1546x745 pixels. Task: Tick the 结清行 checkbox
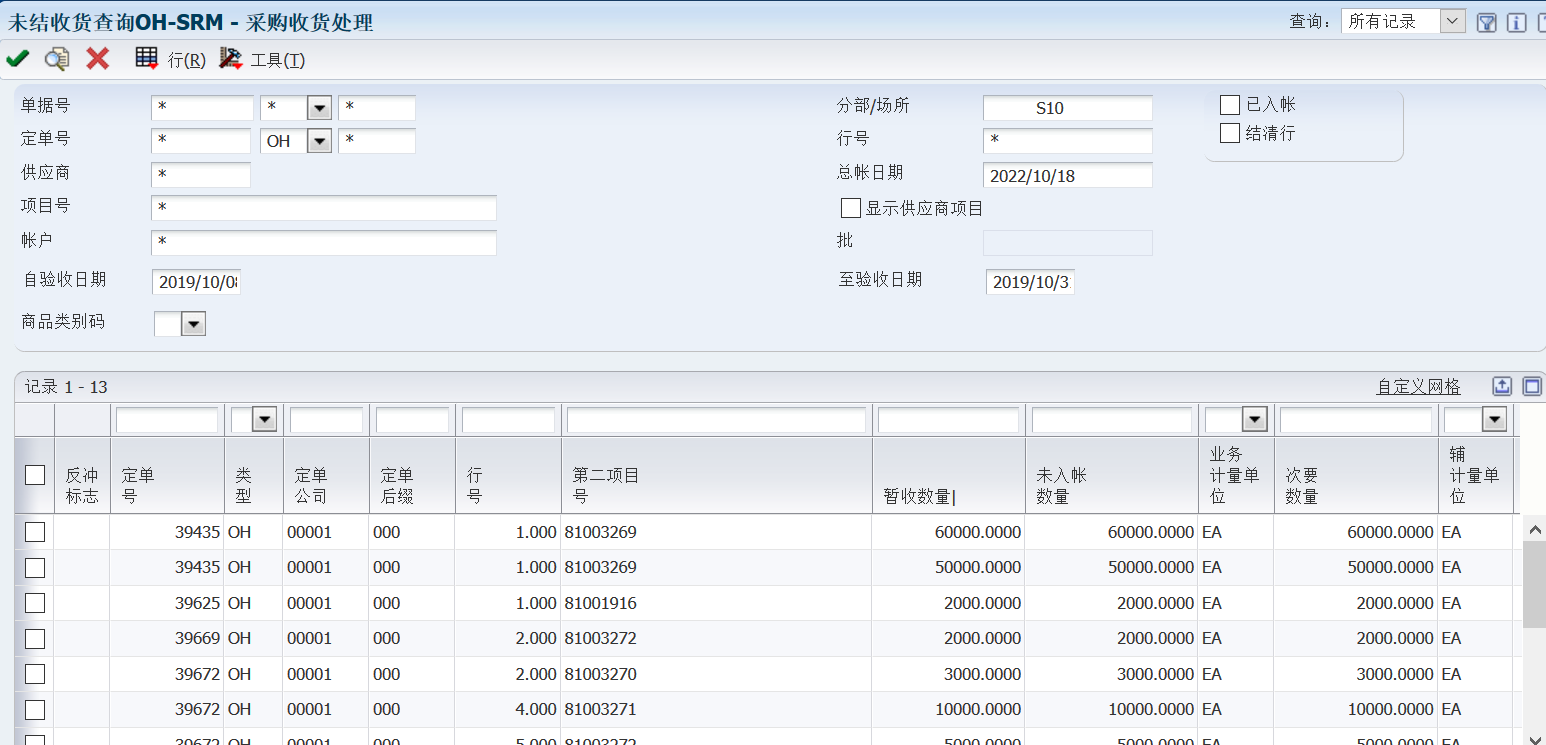coord(1230,133)
